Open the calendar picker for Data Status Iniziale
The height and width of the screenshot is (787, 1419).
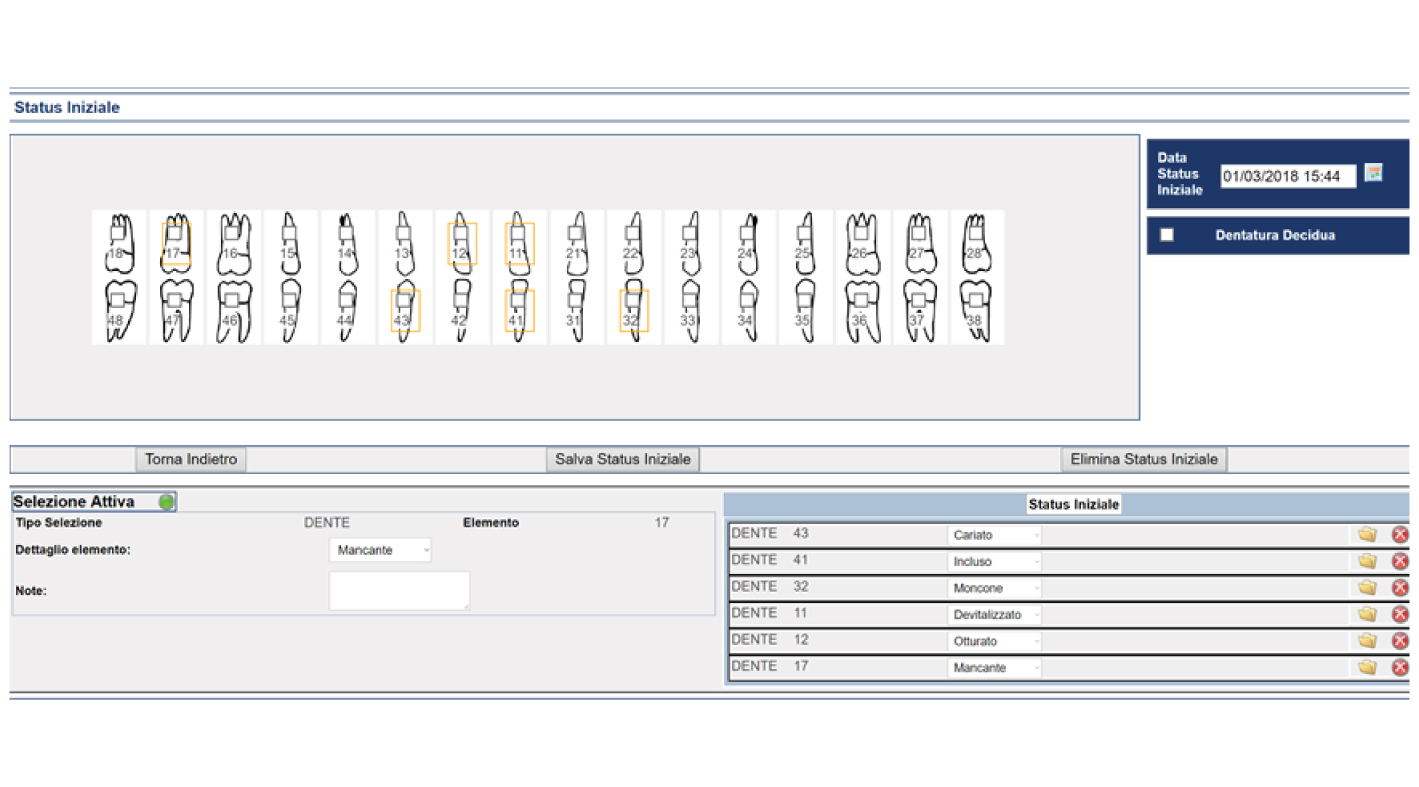[x=1373, y=172]
